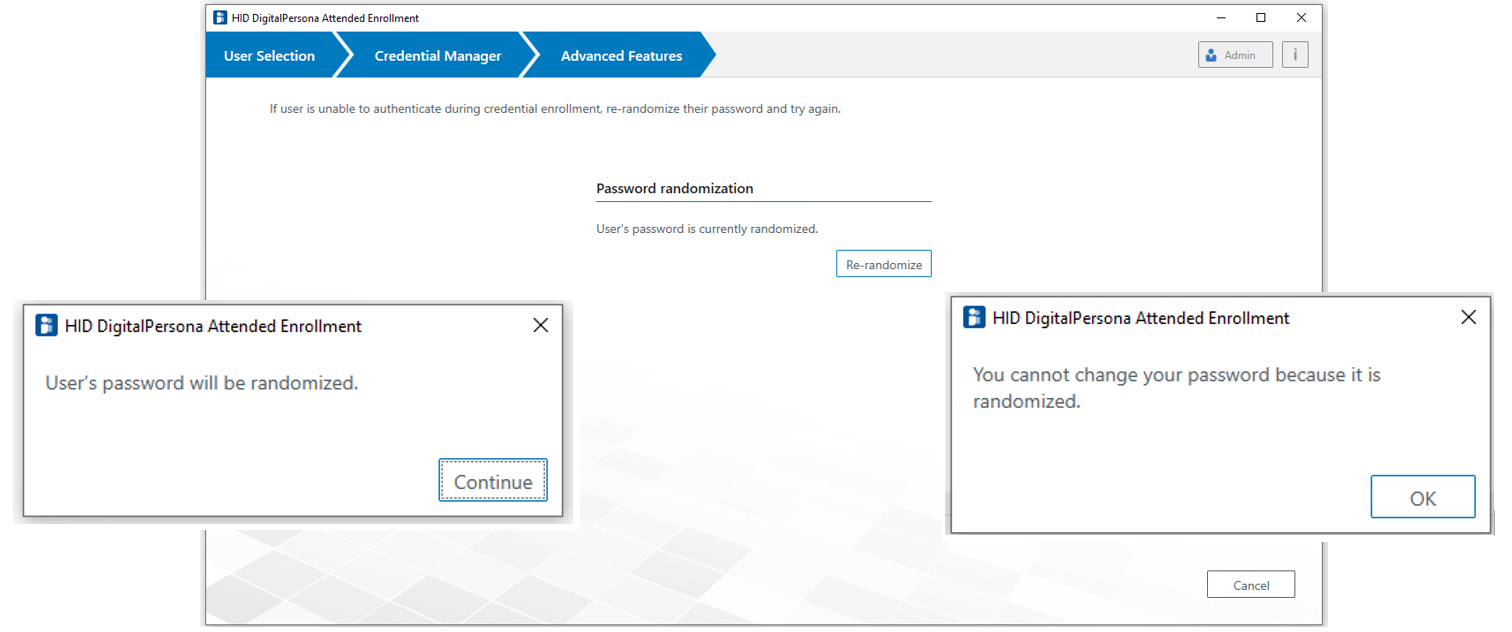The height and width of the screenshot is (632, 1512).
Task: Close the 'password will be randomized' dialog
Action: click(540, 326)
